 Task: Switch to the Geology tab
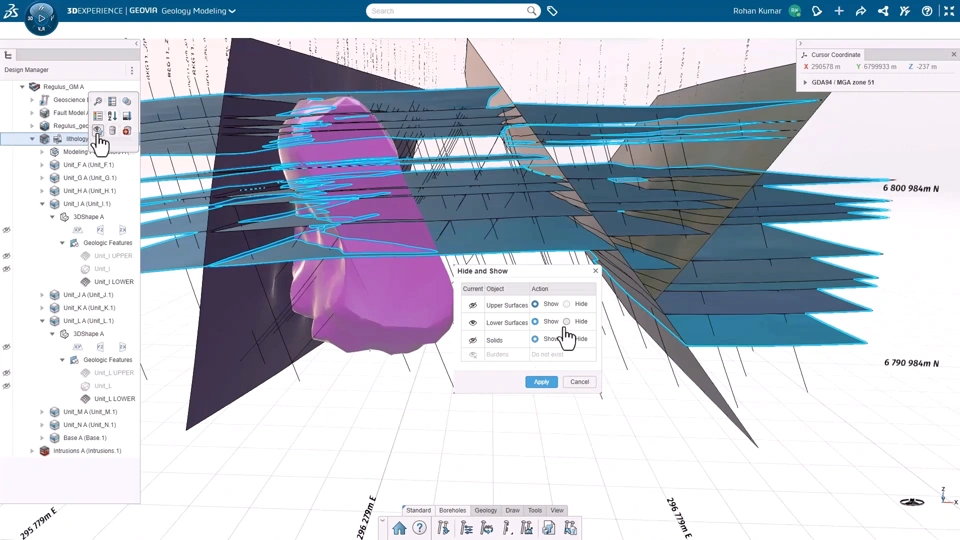point(486,511)
